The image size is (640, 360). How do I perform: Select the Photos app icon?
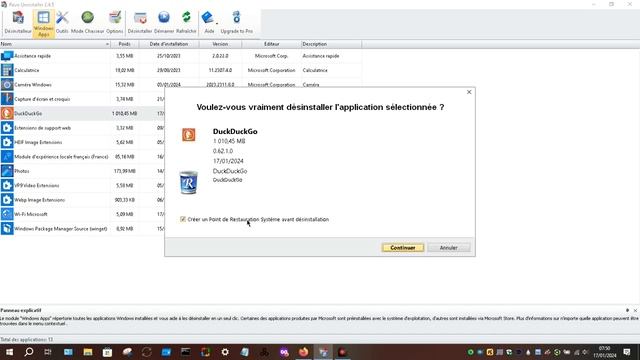pyautogui.click(x=7, y=171)
